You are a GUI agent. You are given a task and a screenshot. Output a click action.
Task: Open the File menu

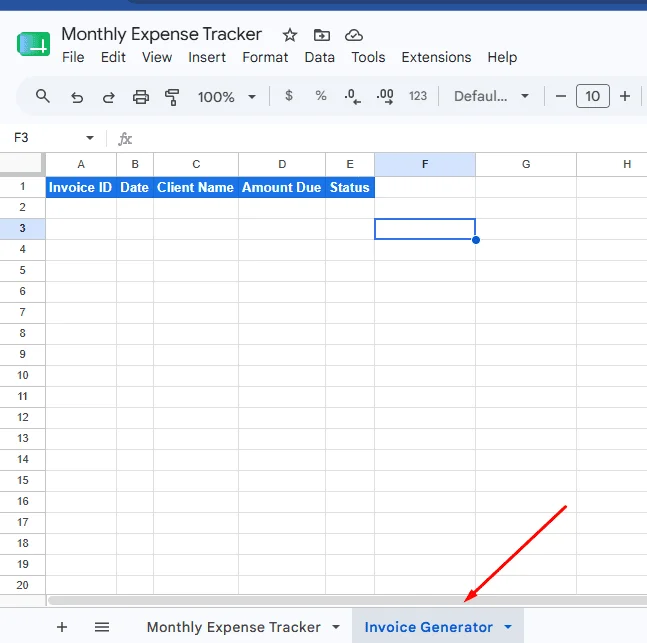coord(73,57)
